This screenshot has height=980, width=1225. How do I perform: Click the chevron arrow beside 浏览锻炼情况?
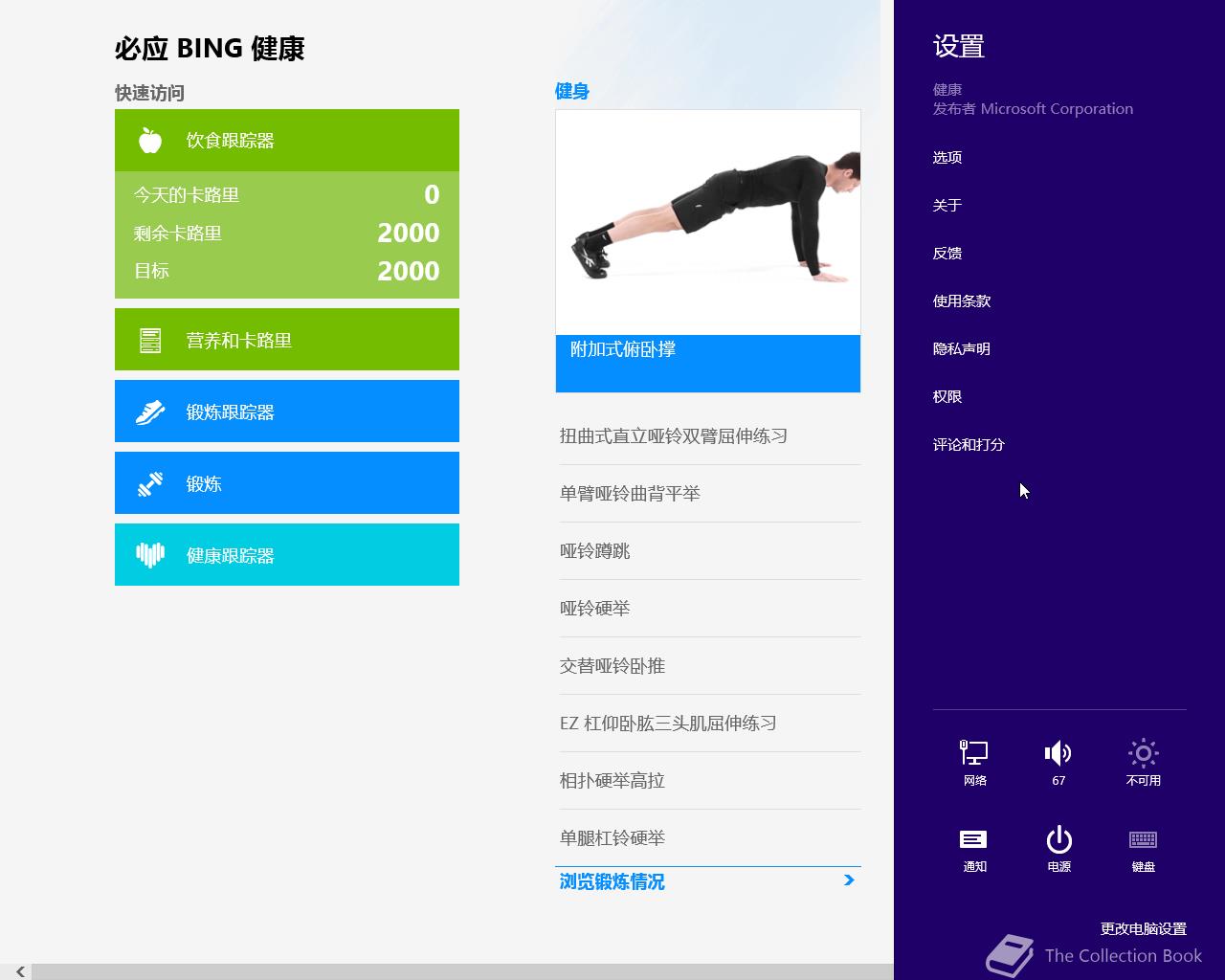click(x=849, y=880)
